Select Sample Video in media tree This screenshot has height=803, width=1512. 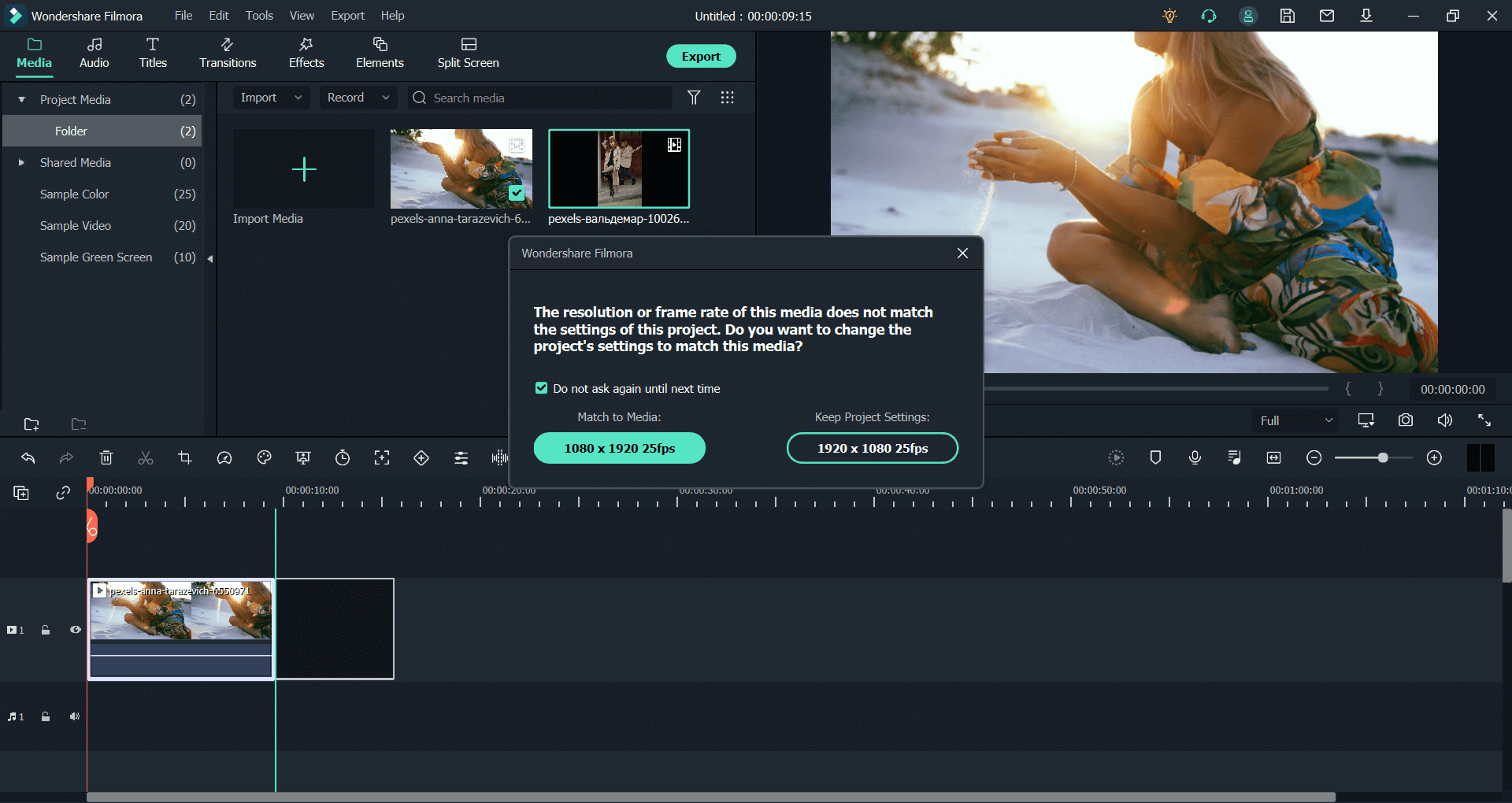click(x=102, y=225)
